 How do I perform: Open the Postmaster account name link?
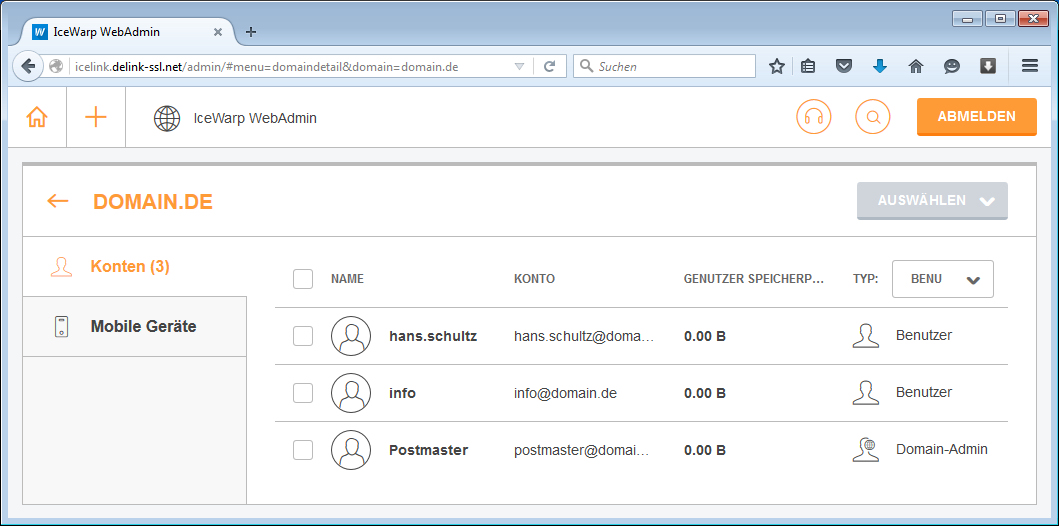coord(428,450)
